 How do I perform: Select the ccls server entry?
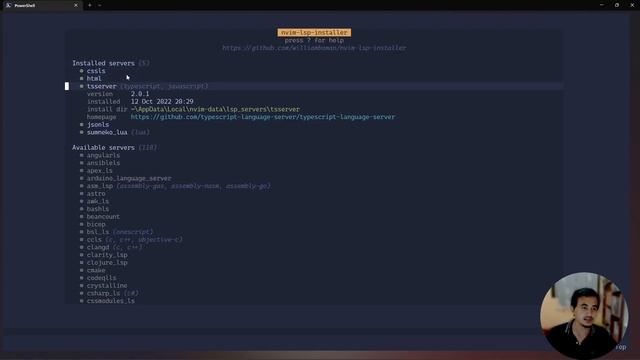click(x=94, y=240)
